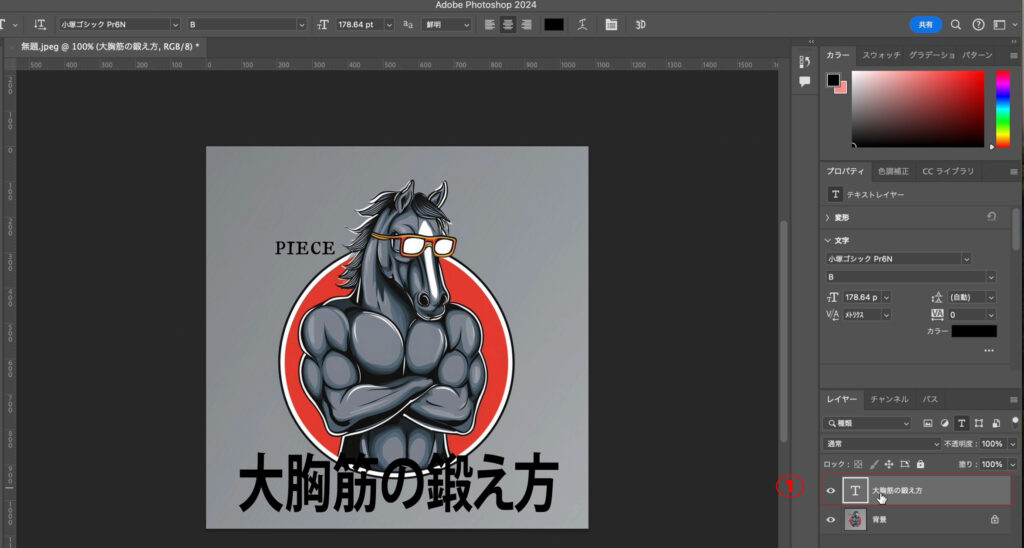Viewport: 1024px width, 548px height.
Task: Expand the 変形 section
Action: [828, 218]
